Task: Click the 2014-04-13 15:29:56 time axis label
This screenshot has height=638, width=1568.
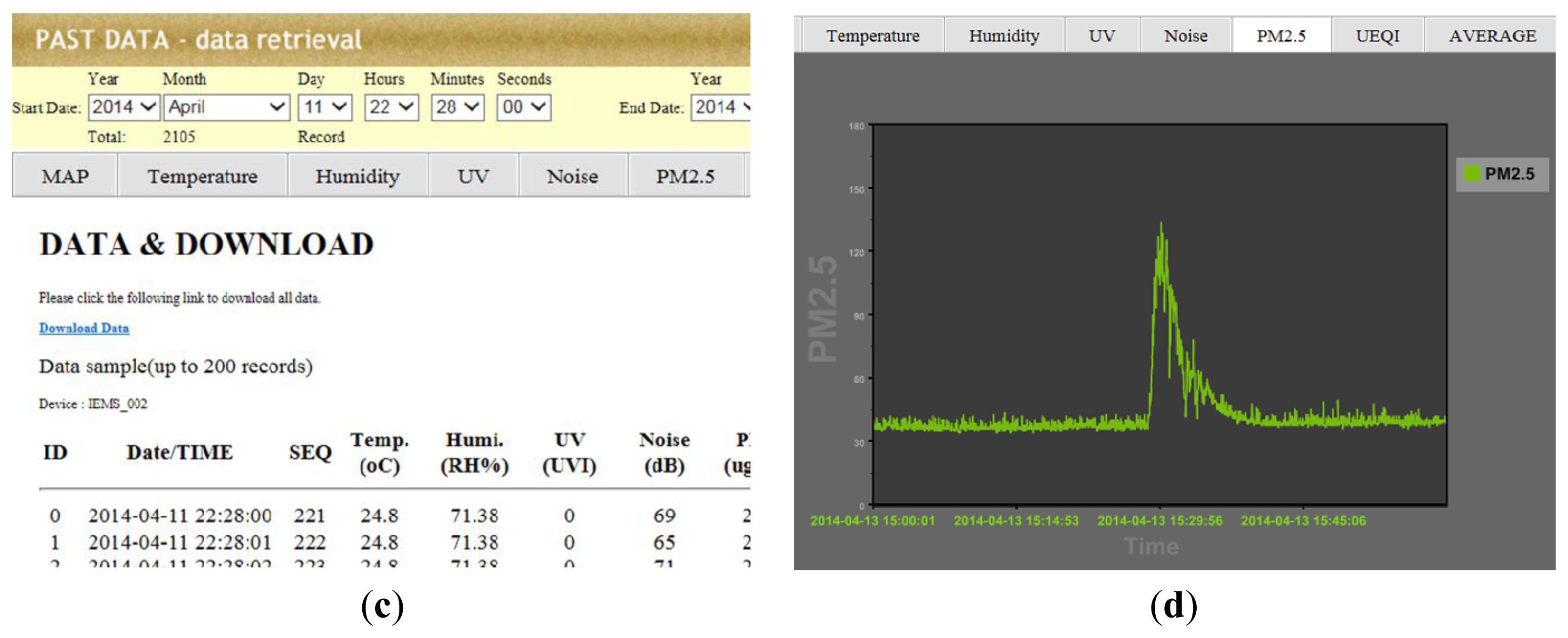Action: click(1160, 520)
